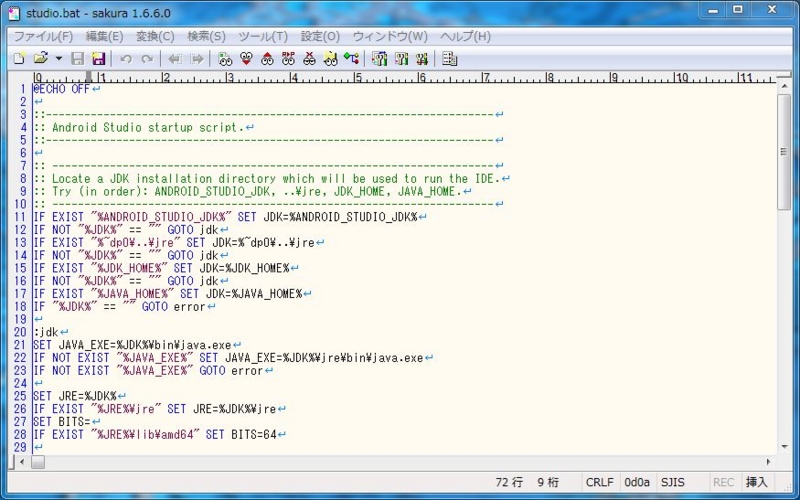Create a new file with the toolbar icon
Image resolution: width=800 pixels, height=500 pixels.
click(19, 59)
